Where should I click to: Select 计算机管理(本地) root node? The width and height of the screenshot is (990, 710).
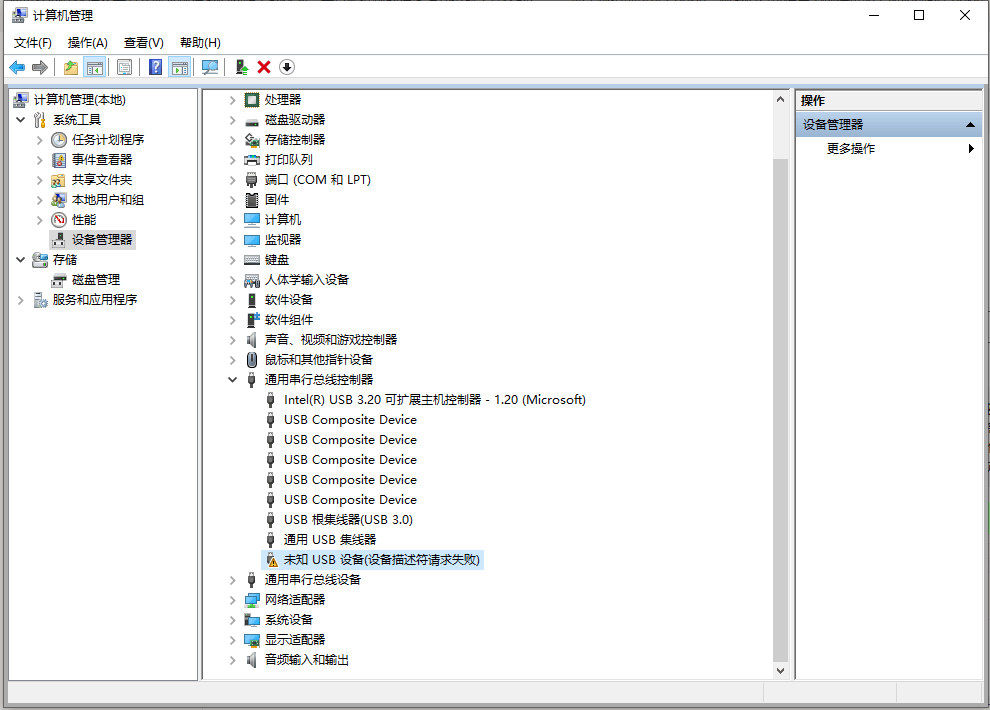click(x=80, y=100)
